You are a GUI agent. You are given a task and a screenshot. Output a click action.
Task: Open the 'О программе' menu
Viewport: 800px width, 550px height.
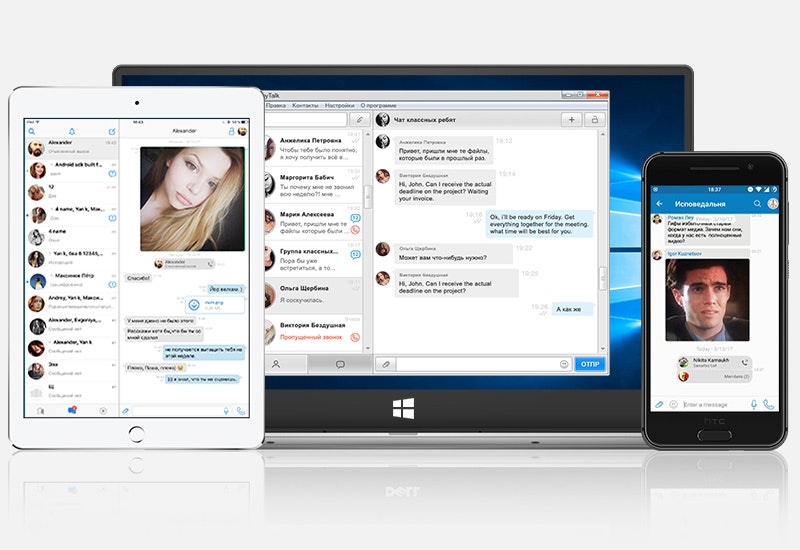pyautogui.click(x=379, y=105)
